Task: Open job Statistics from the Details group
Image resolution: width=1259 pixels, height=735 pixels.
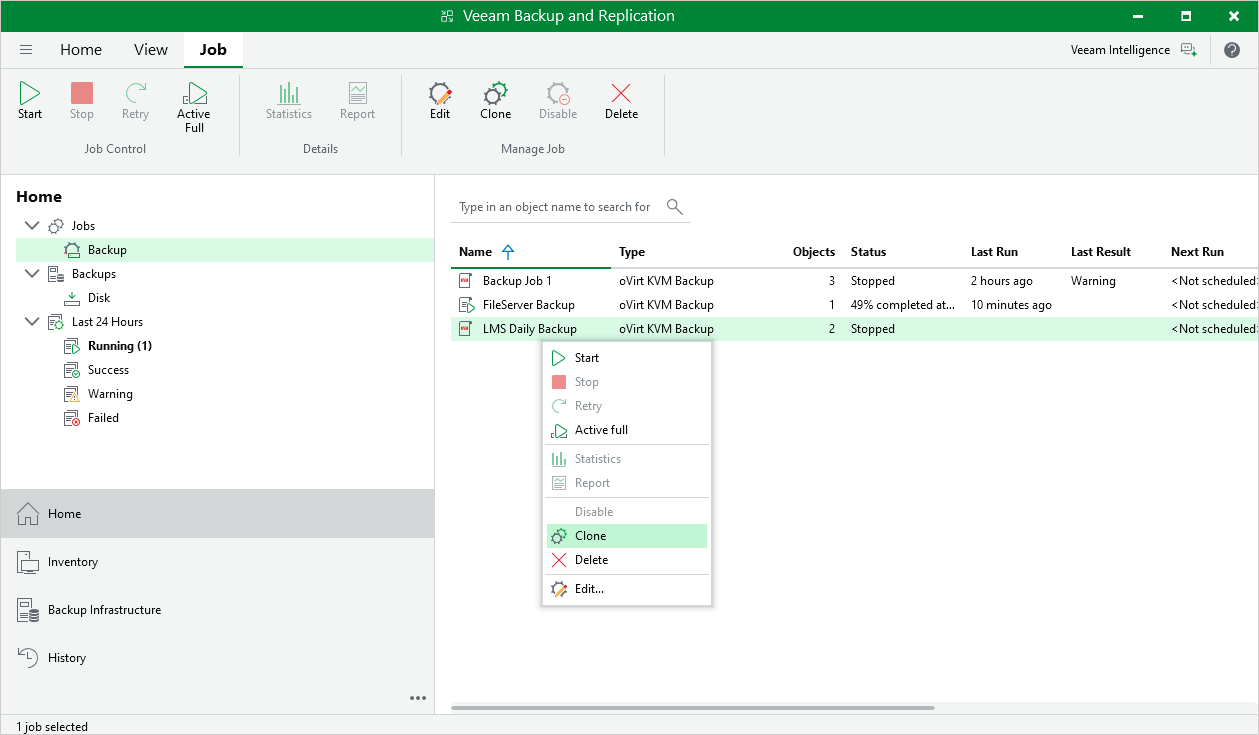Action: tap(288, 100)
